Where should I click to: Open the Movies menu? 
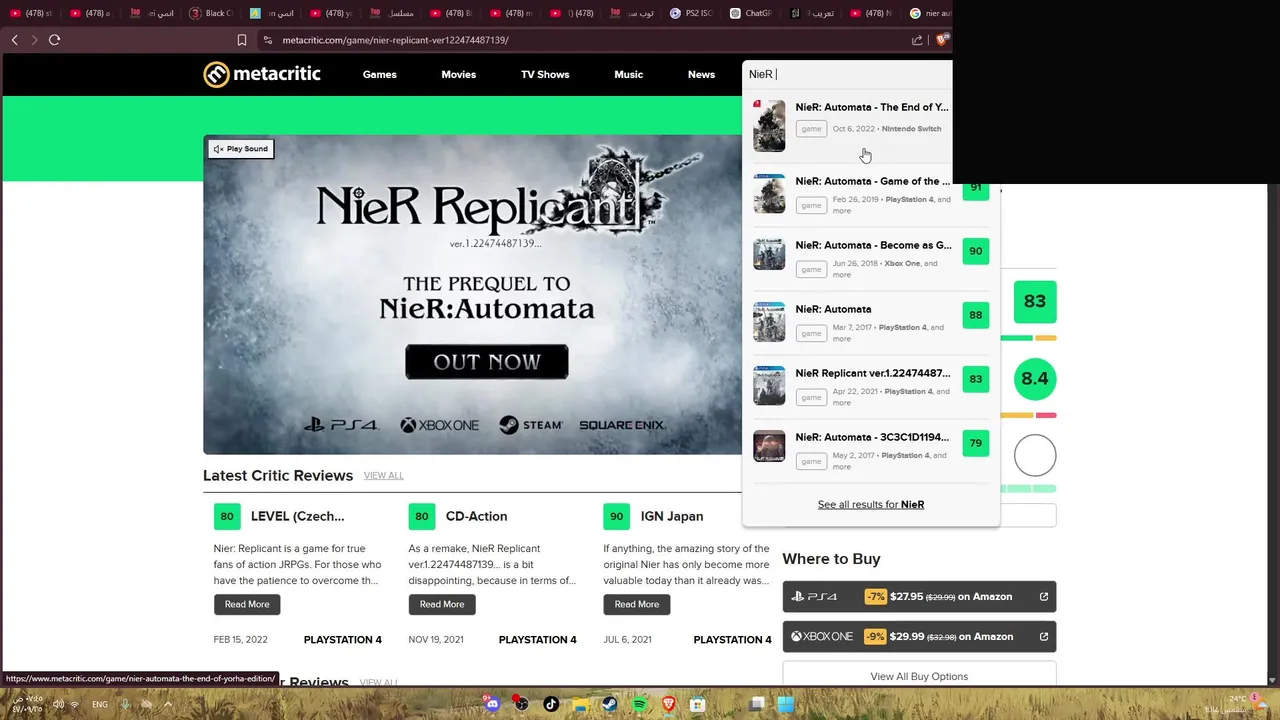[x=459, y=75]
